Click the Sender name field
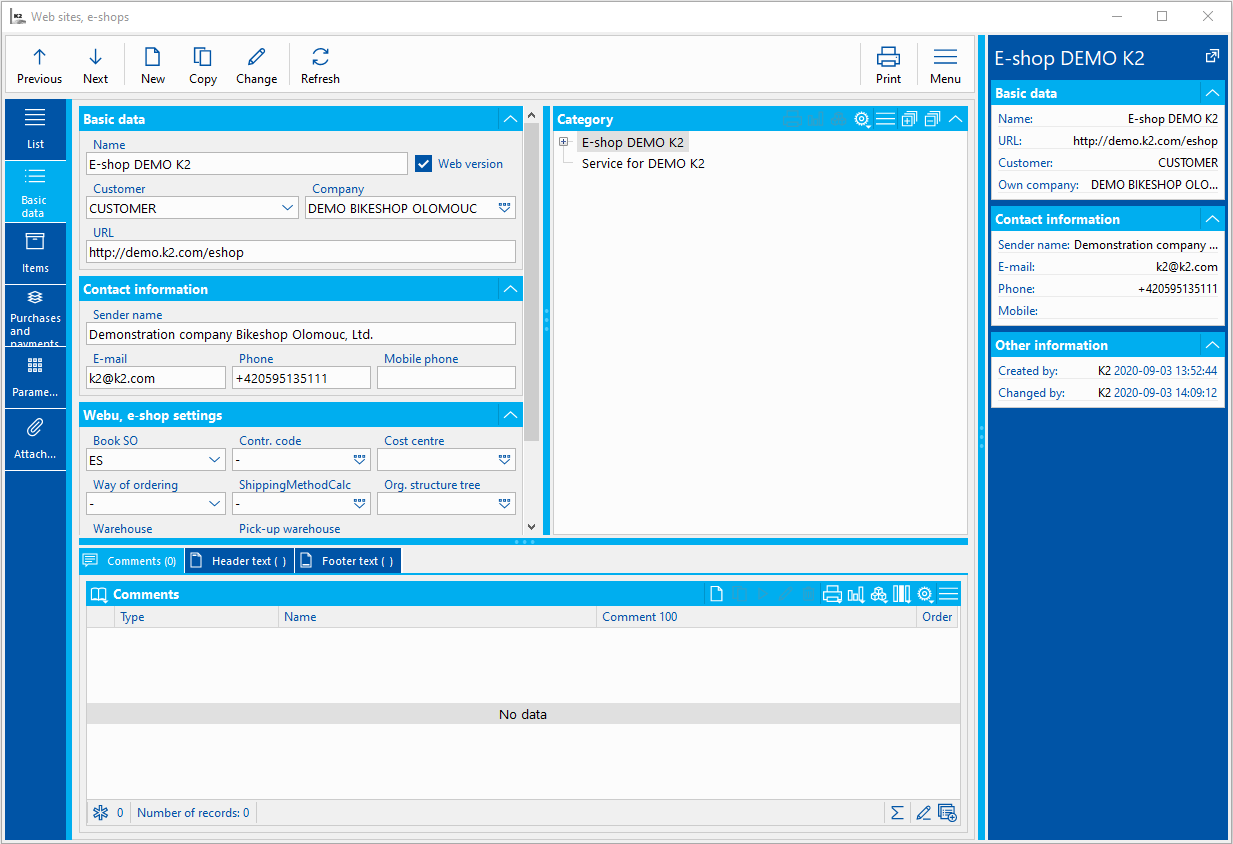 pyautogui.click(x=301, y=334)
